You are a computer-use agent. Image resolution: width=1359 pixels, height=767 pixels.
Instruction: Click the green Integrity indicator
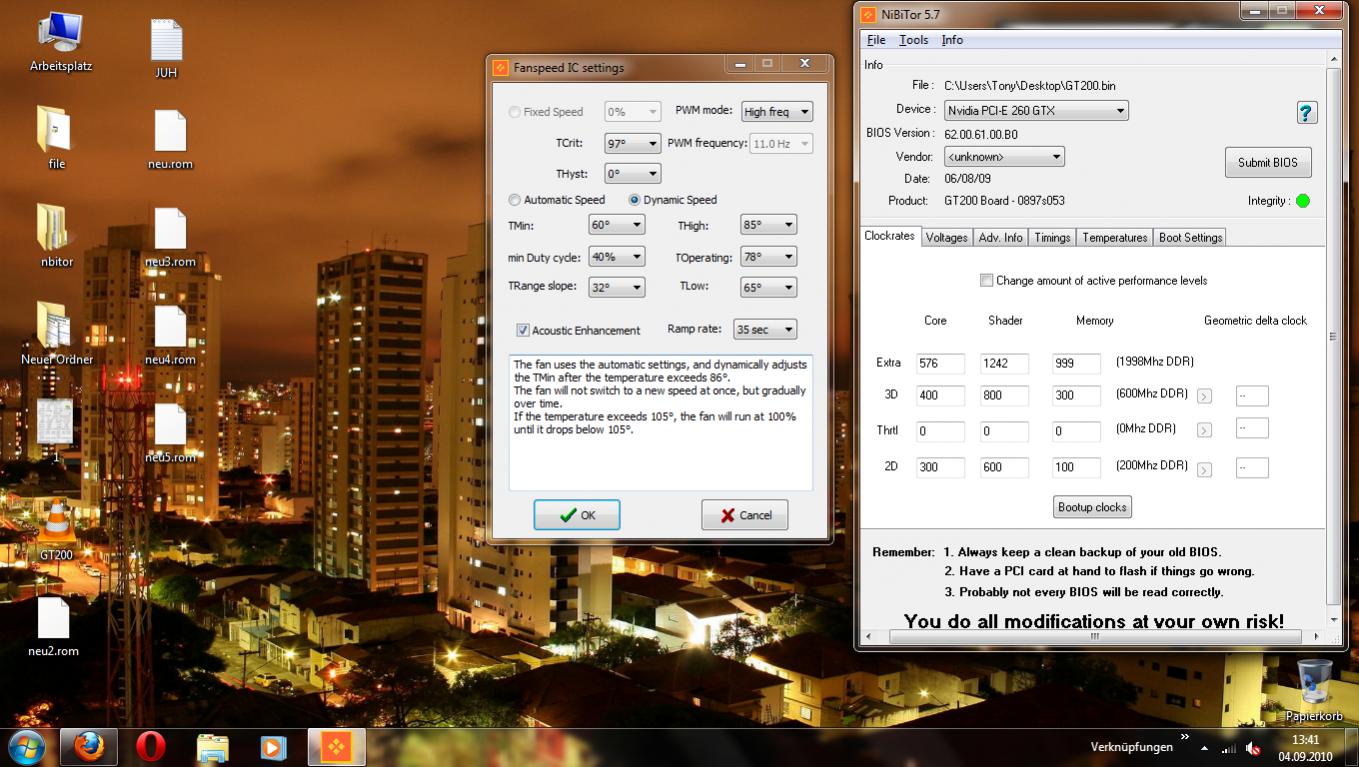(x=1303, y=201)
